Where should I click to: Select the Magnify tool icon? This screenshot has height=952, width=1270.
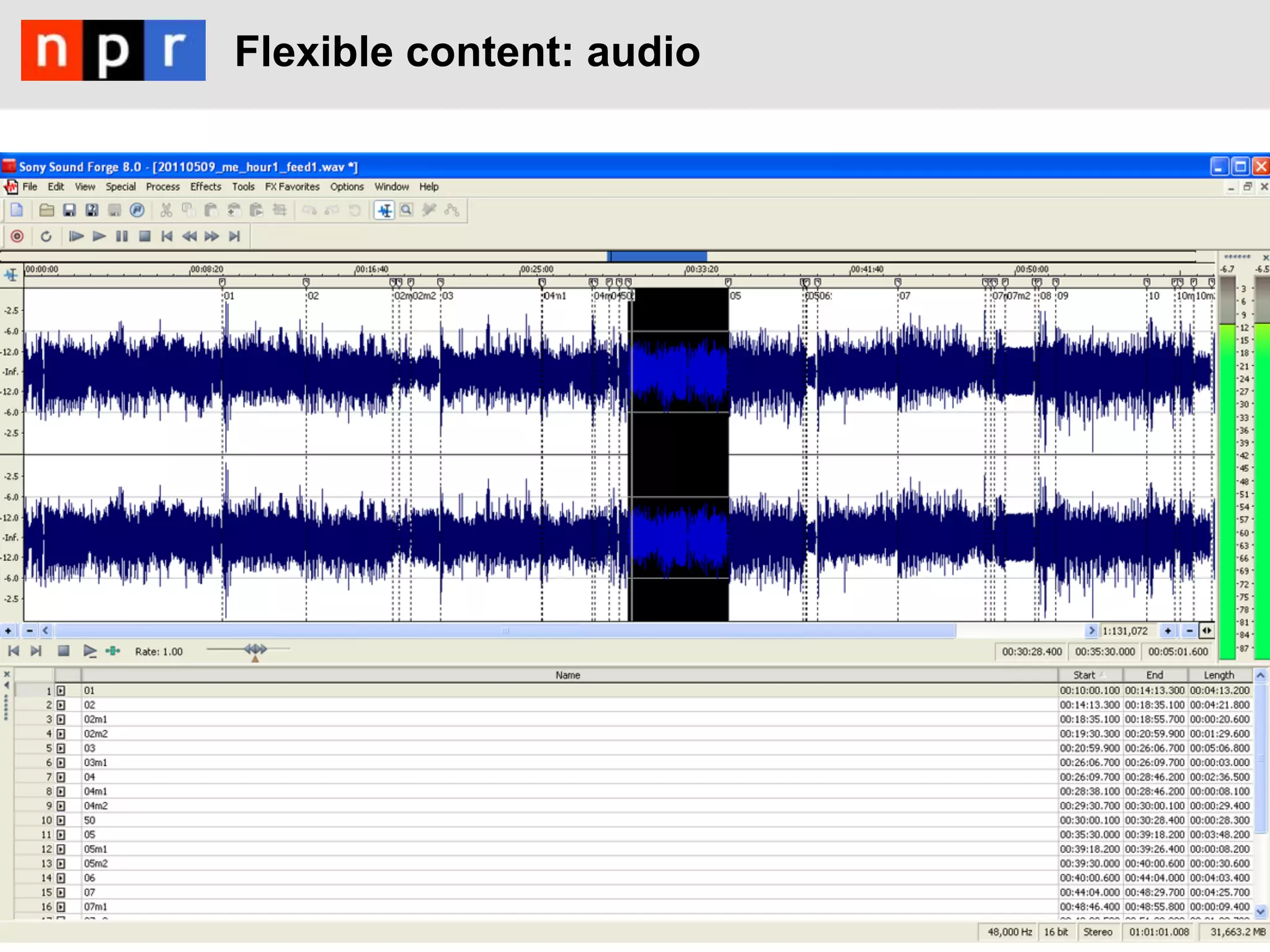[406, 210]
